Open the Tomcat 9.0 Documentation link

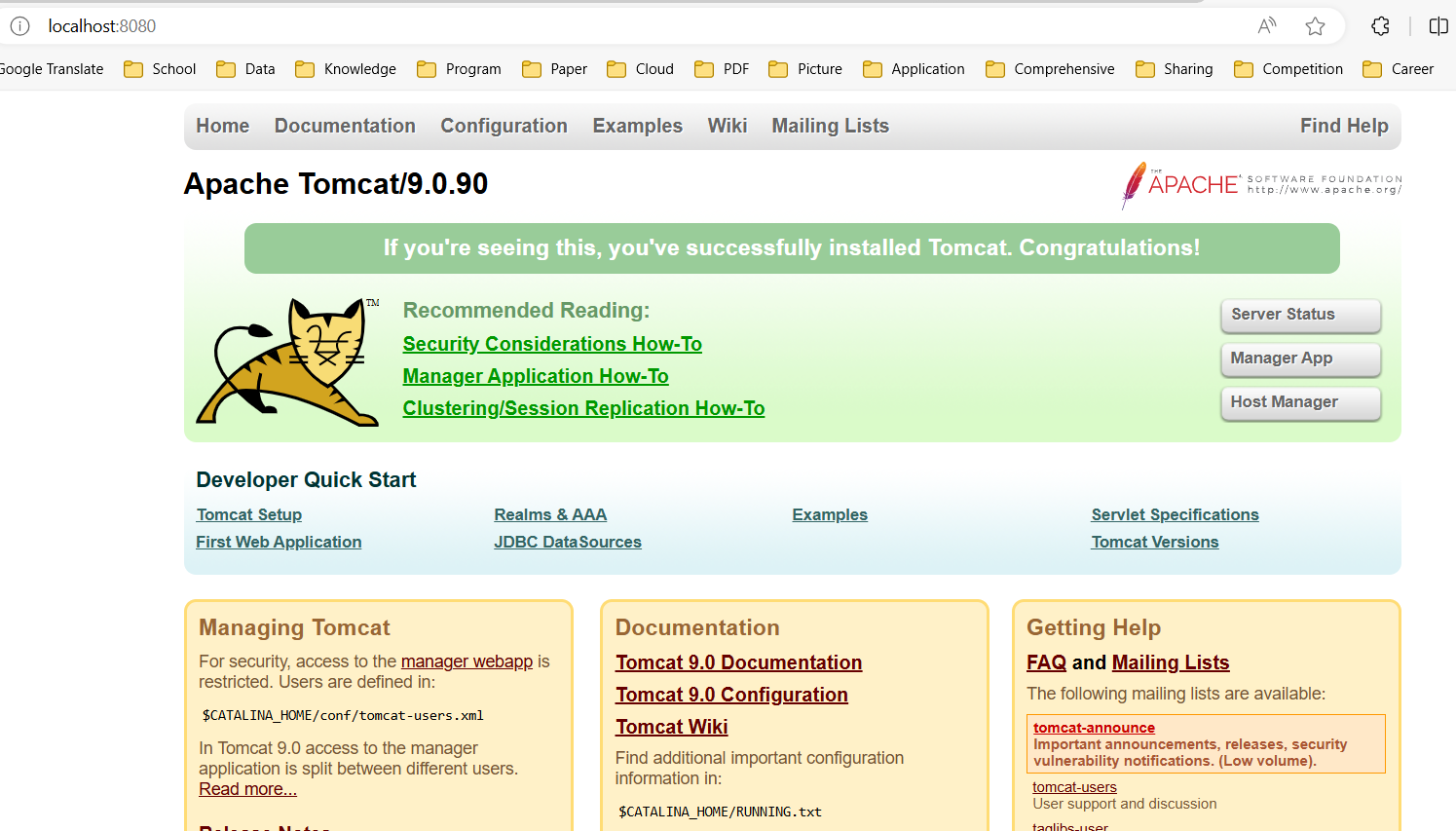pos(738,662)
